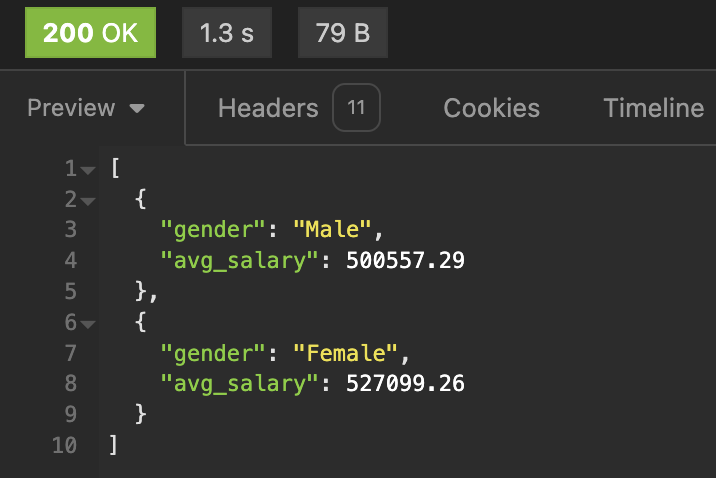Collapse the object fold arrow on line 6
The width and height of the screenshot is (716, 478).
(x=88, y=325)
